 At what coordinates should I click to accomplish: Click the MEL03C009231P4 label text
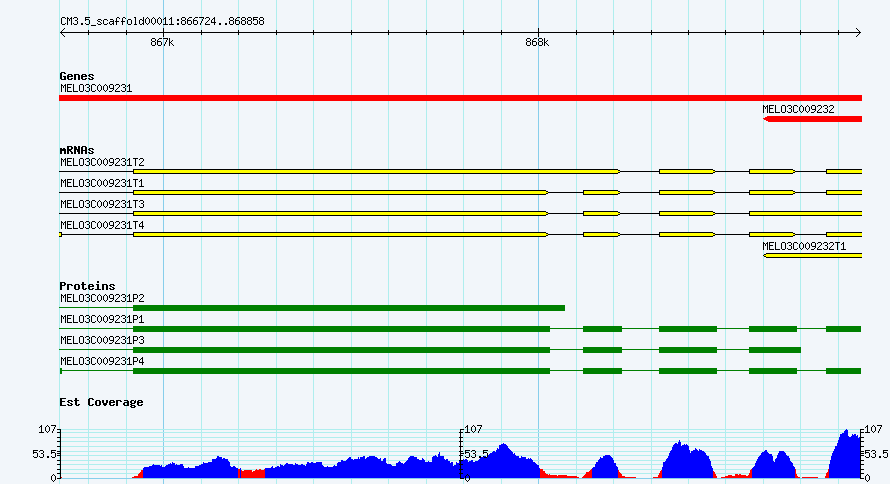pyautogui.click(x=102, y=361)
